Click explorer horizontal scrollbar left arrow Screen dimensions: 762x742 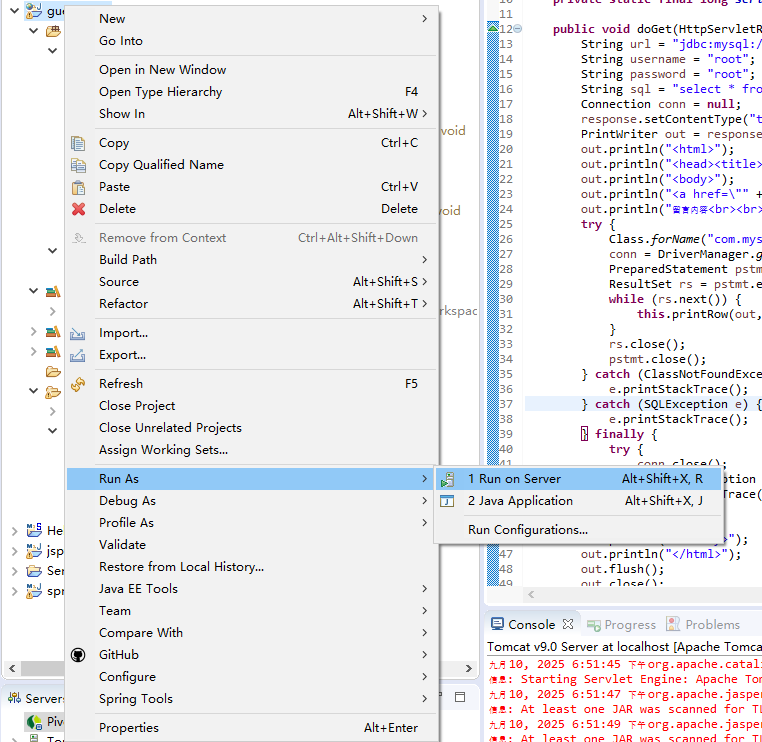(12, 669)
